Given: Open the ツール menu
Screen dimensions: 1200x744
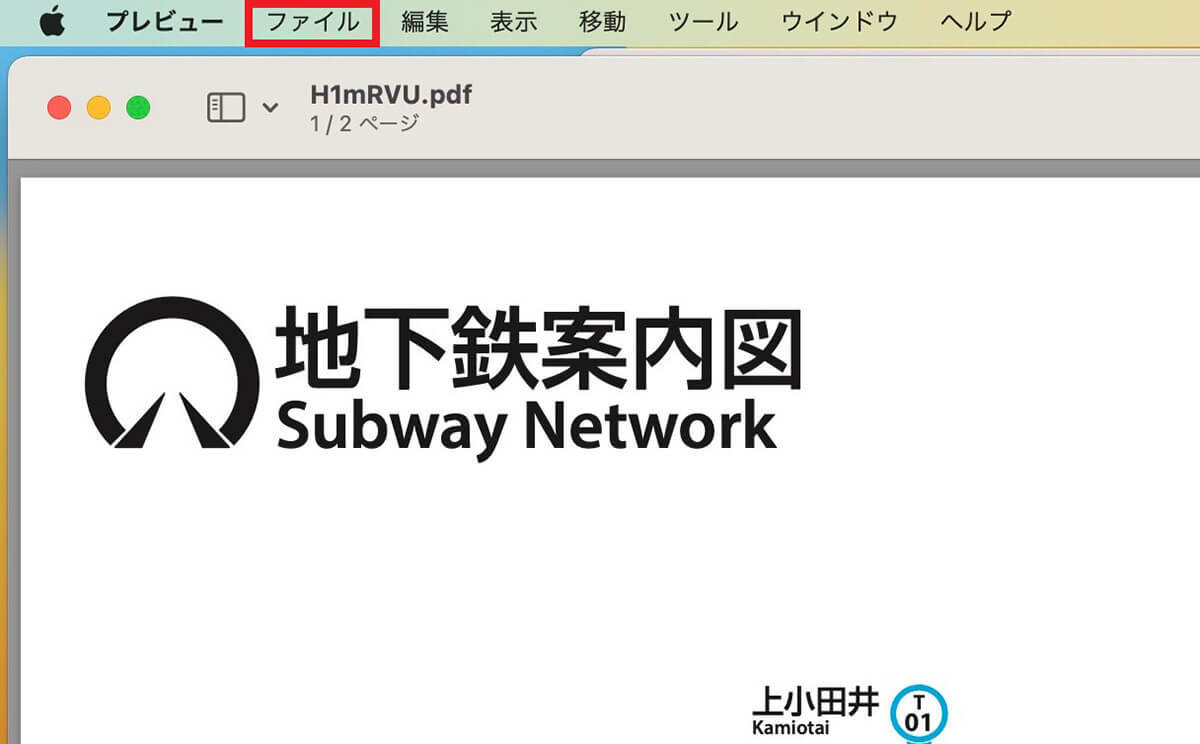Looking at the screenshot, I should tap(703, 21).
